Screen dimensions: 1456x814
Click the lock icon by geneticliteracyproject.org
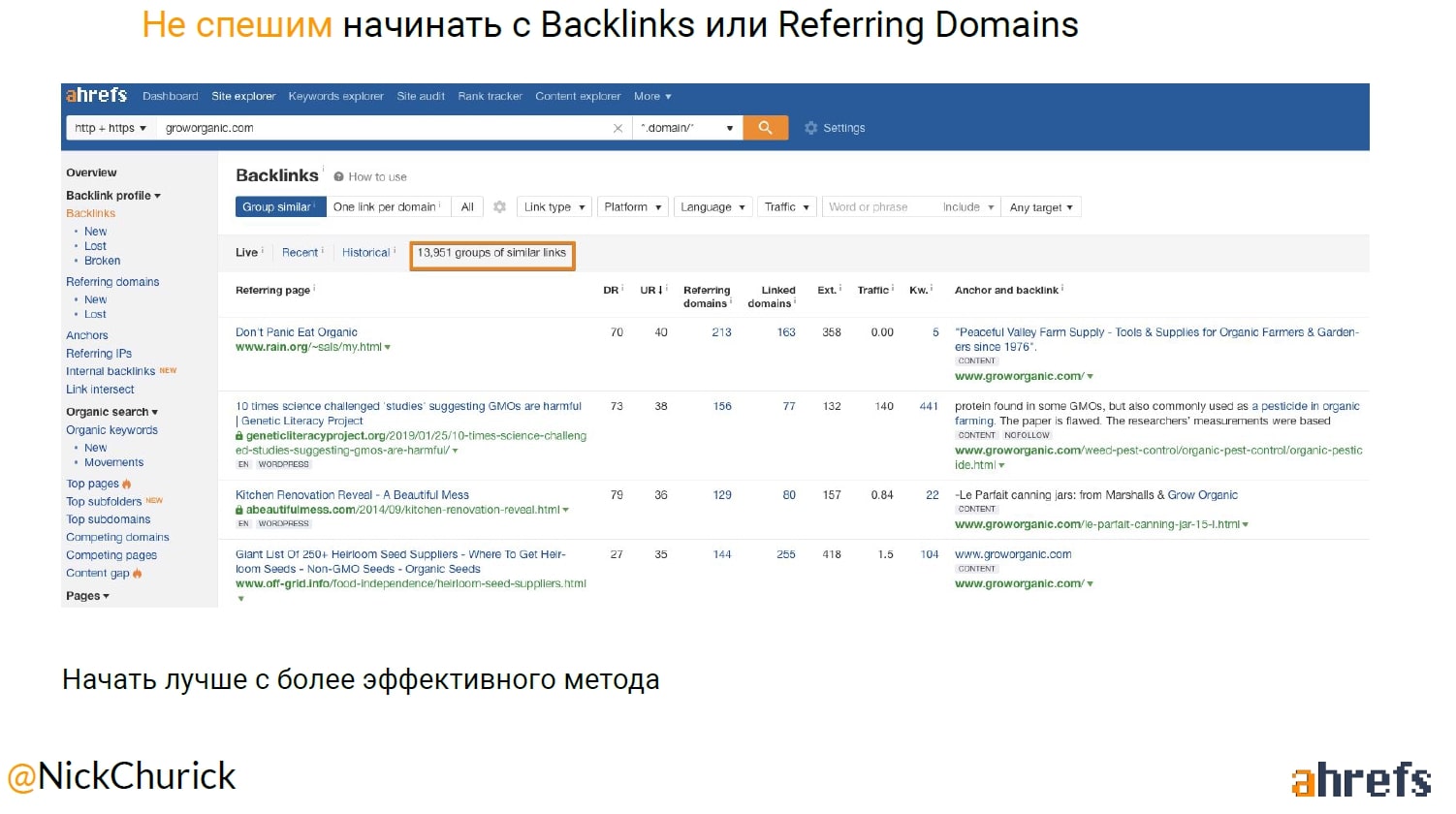click(x=239, y=436)
